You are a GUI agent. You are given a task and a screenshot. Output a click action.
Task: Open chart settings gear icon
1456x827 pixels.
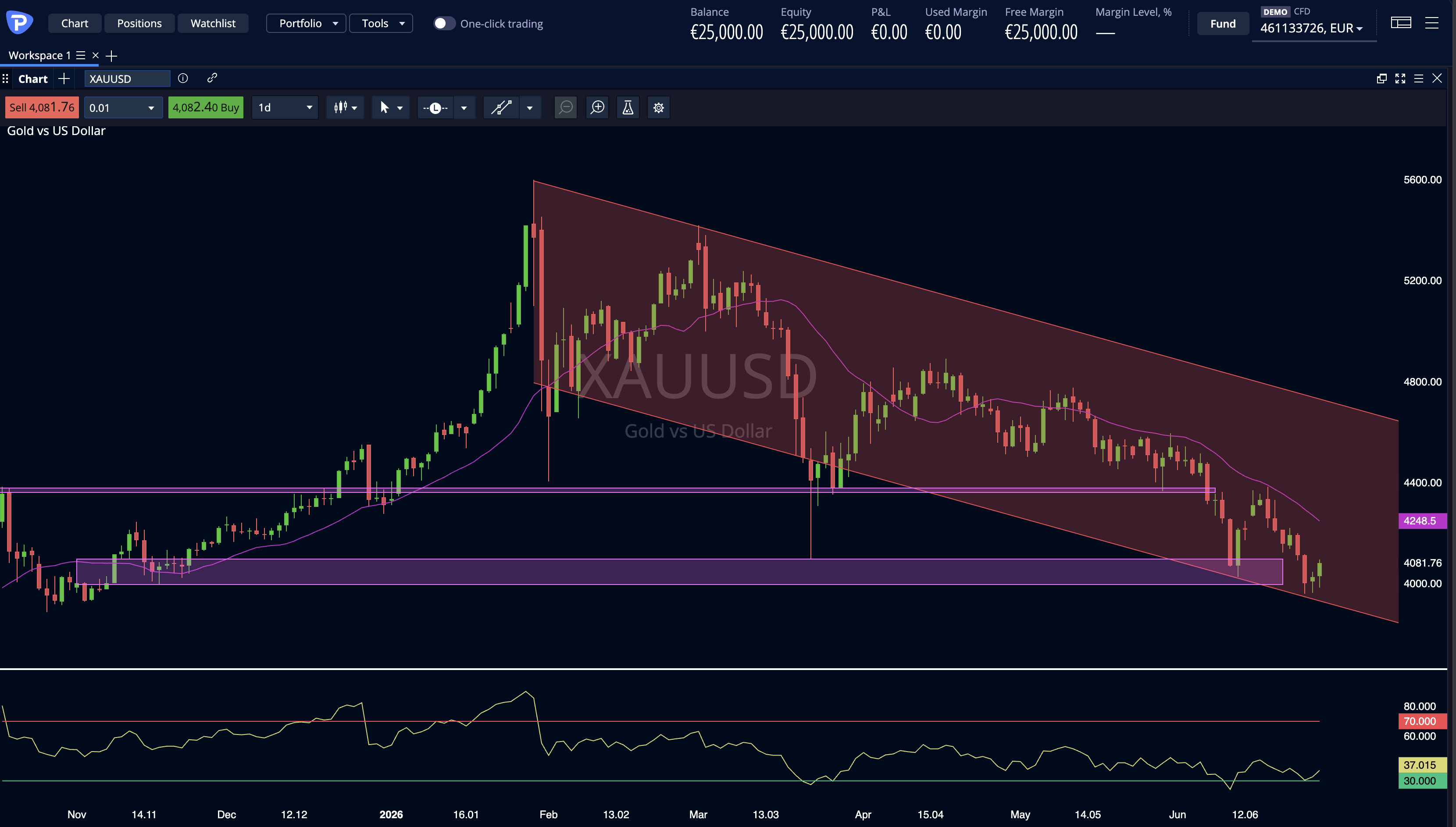coord(658,107)
